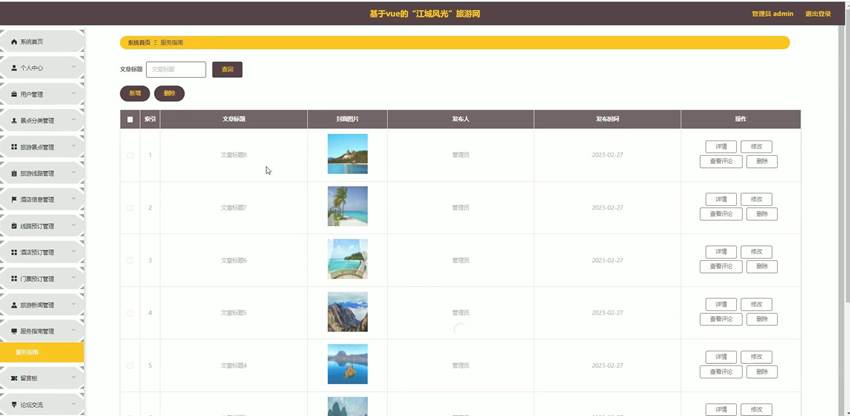The width and height of the screenshot is (850, 416).
Task: Click 删除 button in row 4
Action: click(762, 319)
